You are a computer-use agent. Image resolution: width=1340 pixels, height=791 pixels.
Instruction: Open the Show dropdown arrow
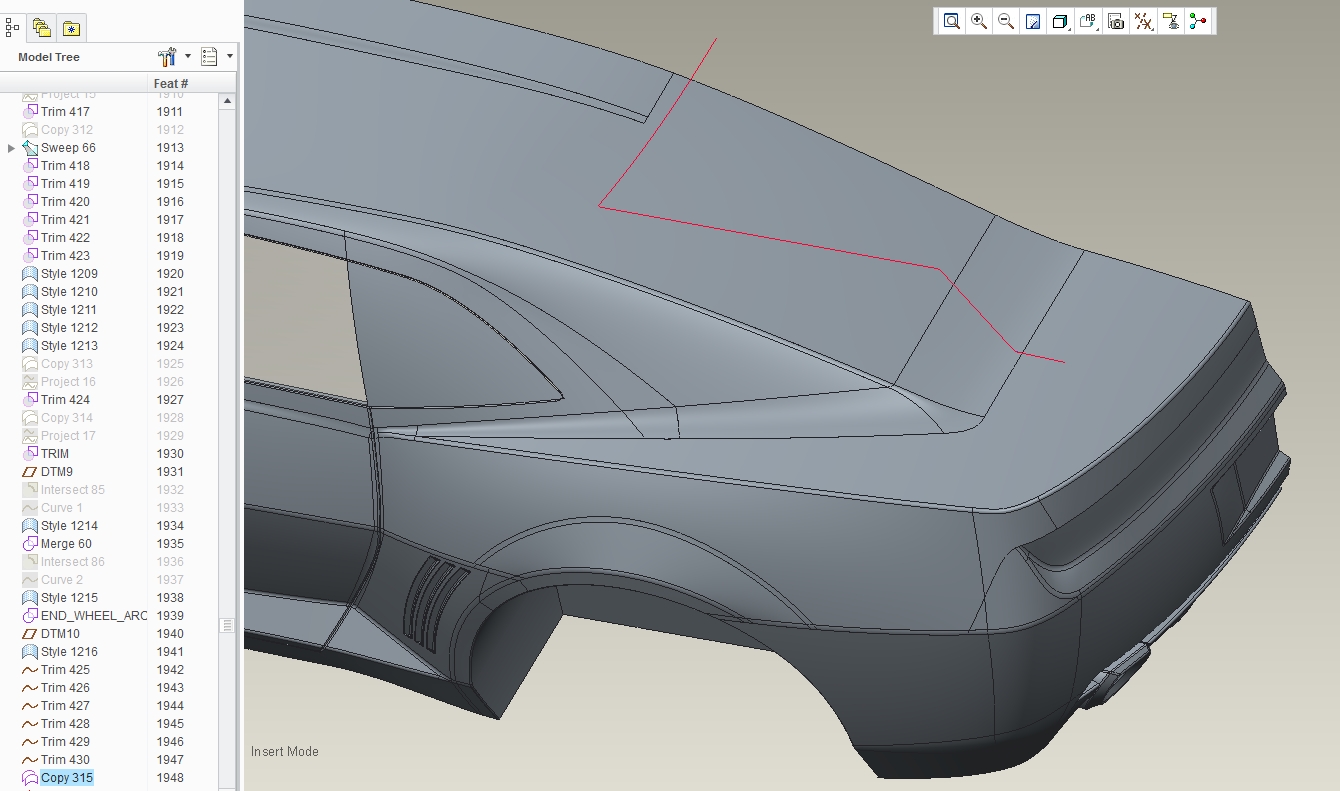[x=230, y=57]
